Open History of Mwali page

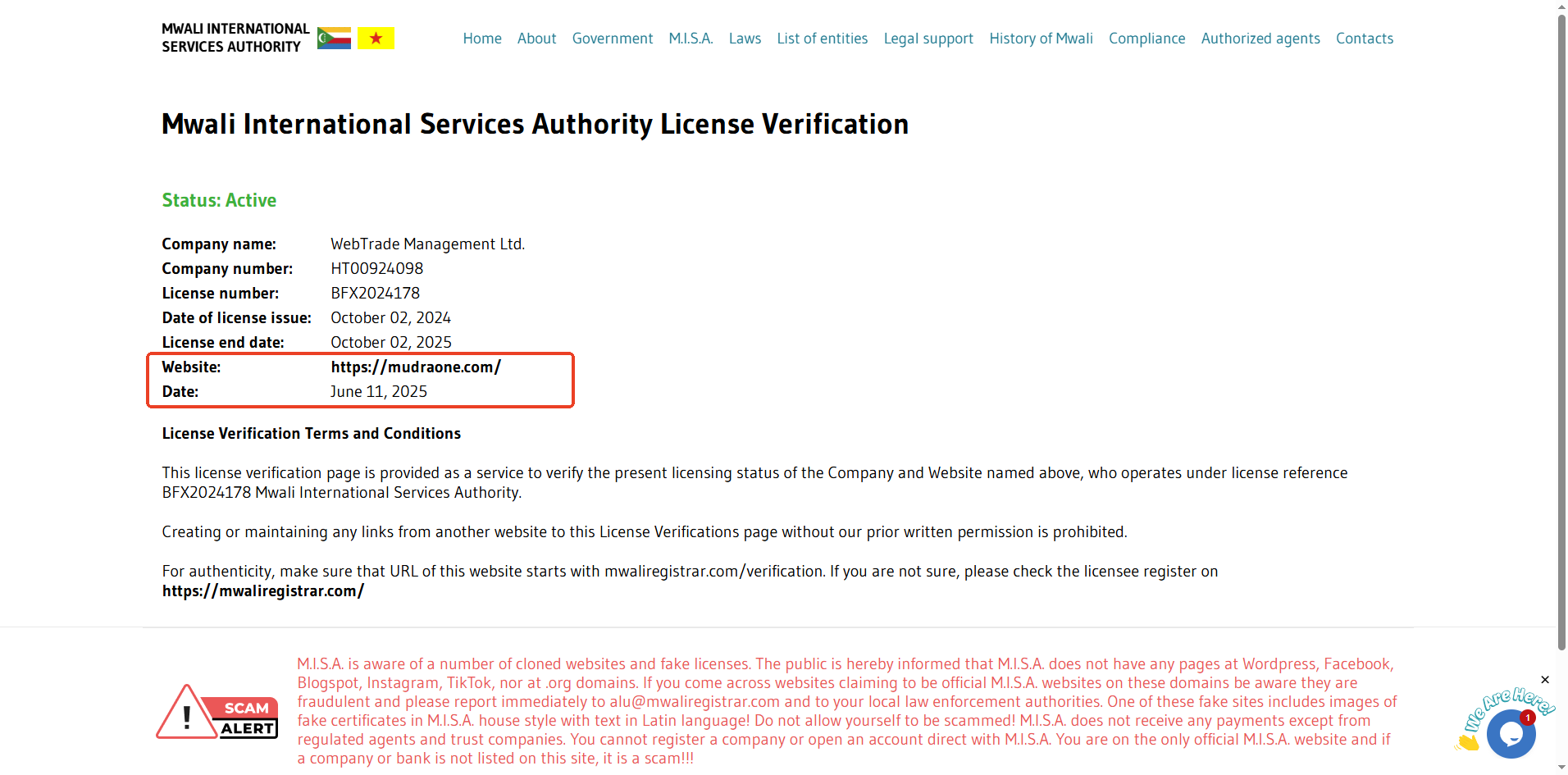(1041, 39)
